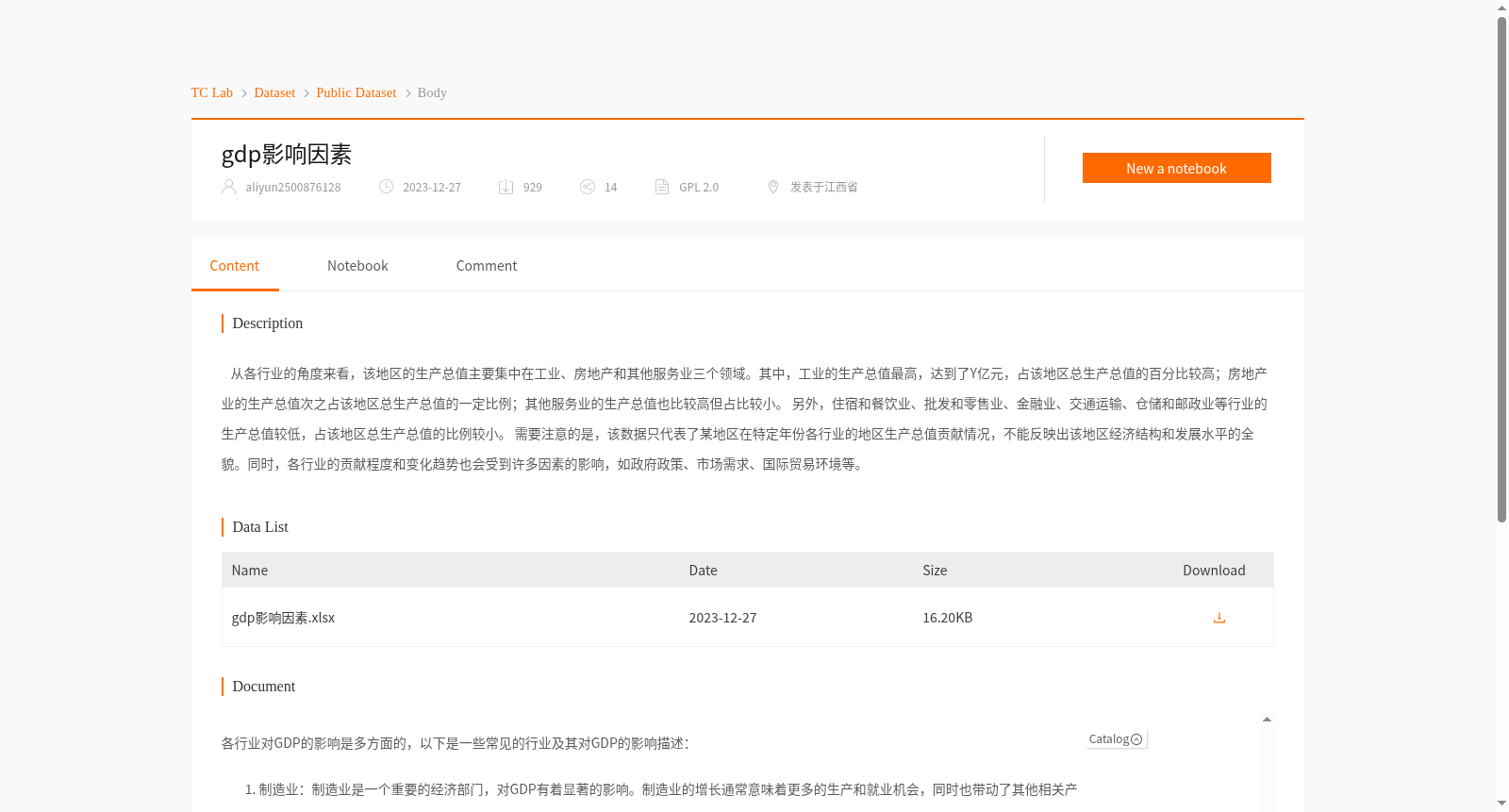Click the Date column header
The height and width of the screenshot is (812, 1509).
point(703,571)
